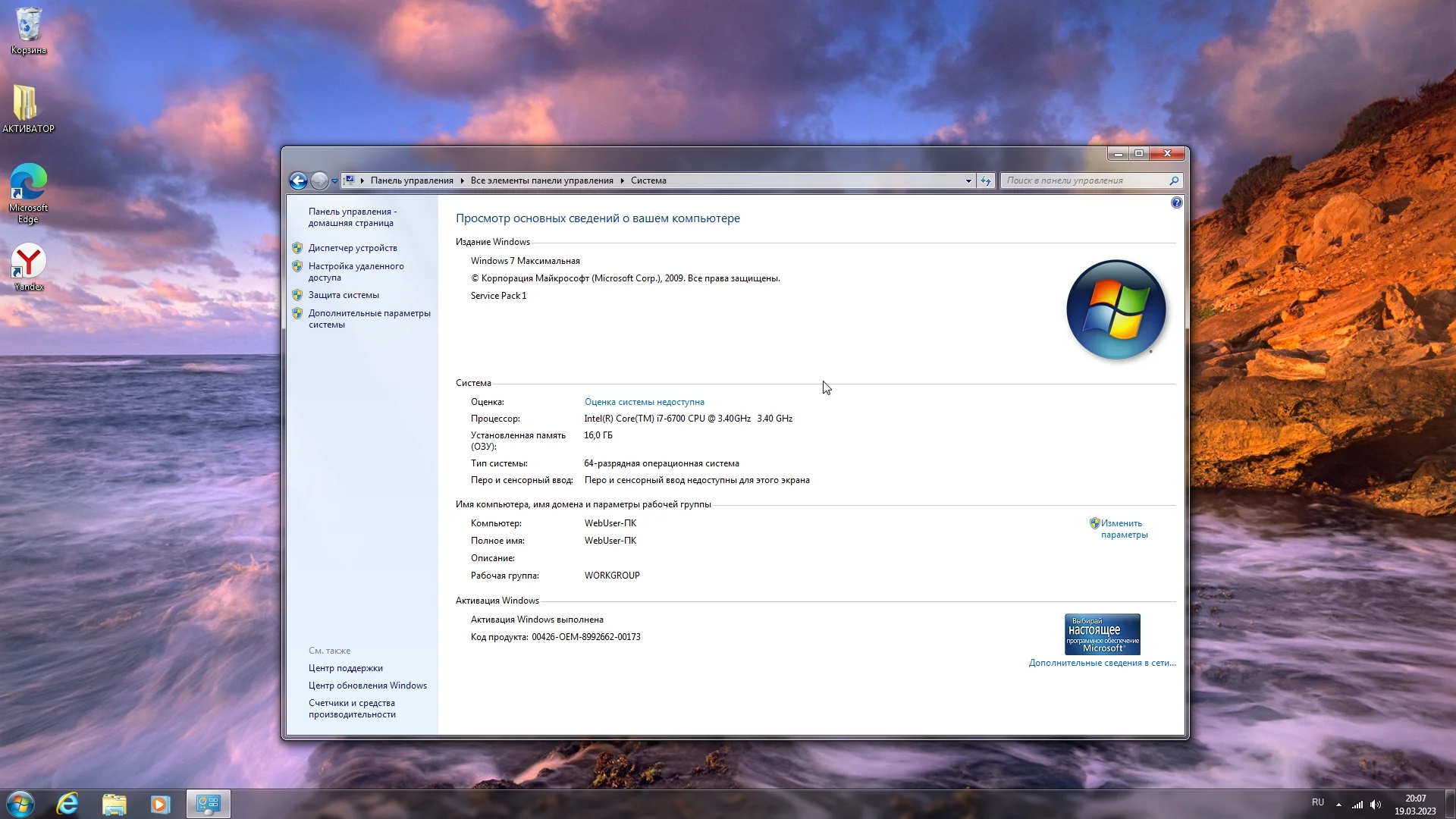This screenshot has width=1456, height=819.
Task: Click the refresh button beside address bar
Action: coord(985,180)
